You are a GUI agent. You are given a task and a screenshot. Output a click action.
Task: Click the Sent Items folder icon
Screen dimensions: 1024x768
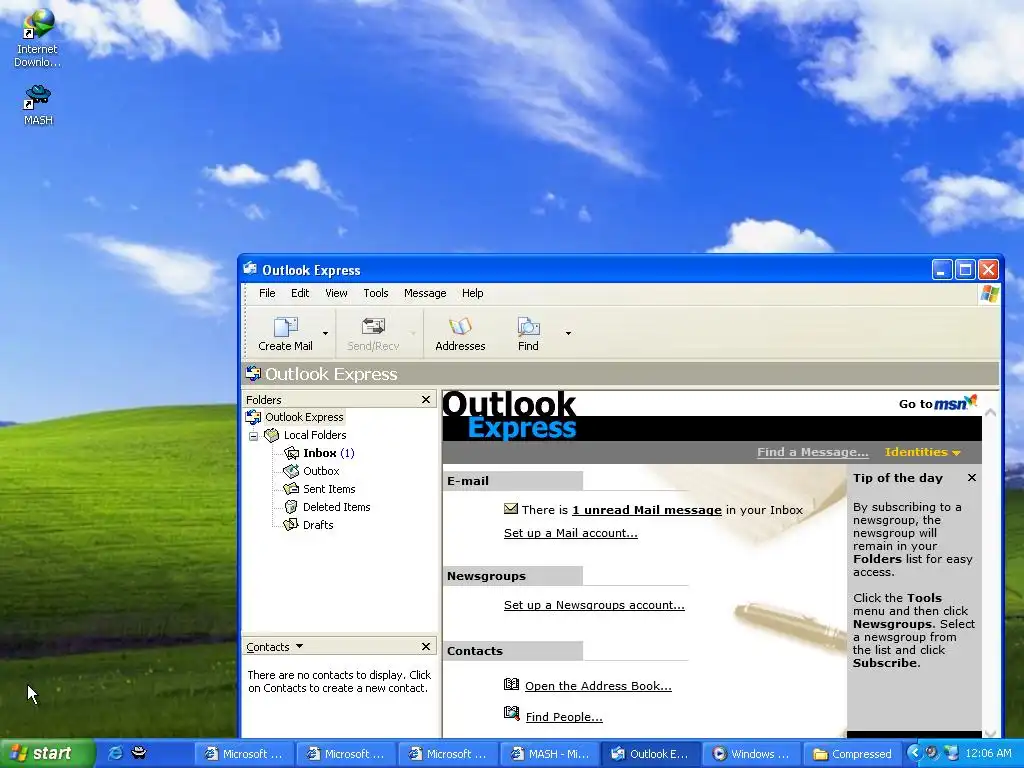click(291, 489)
